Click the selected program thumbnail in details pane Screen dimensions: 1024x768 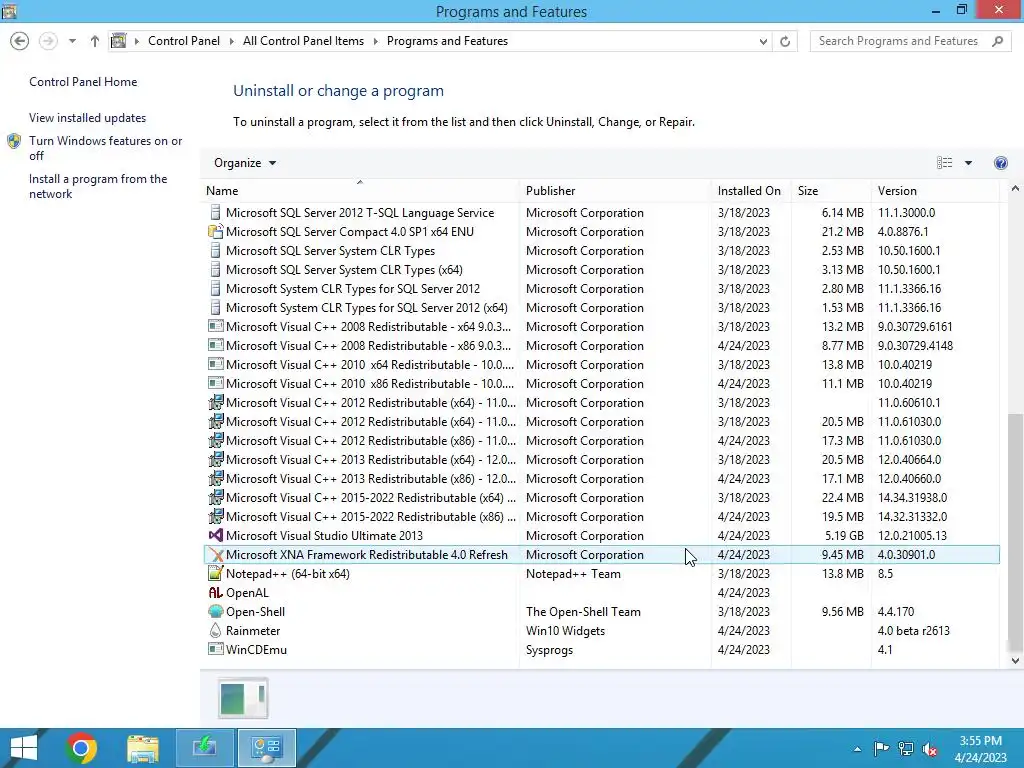pyautogui.click(x=242, y=697)
